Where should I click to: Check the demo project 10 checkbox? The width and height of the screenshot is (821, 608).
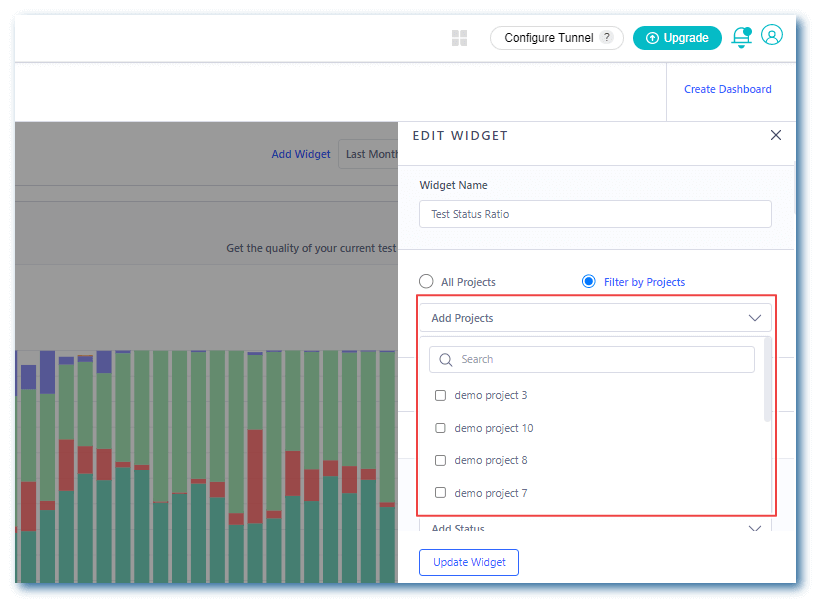(x=441, y=428)
